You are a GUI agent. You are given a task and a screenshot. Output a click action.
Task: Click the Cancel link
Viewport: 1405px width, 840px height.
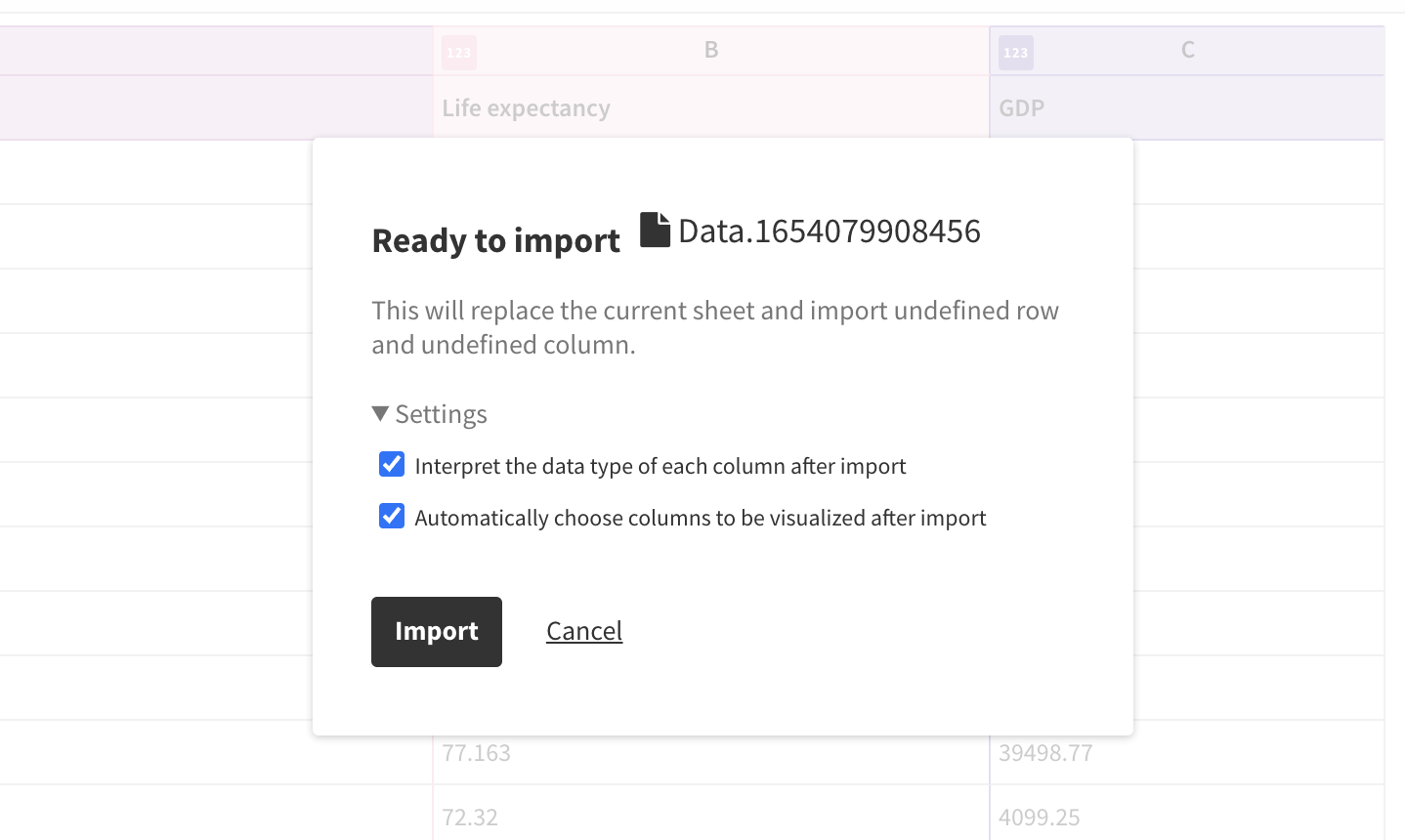pos(584,631)
